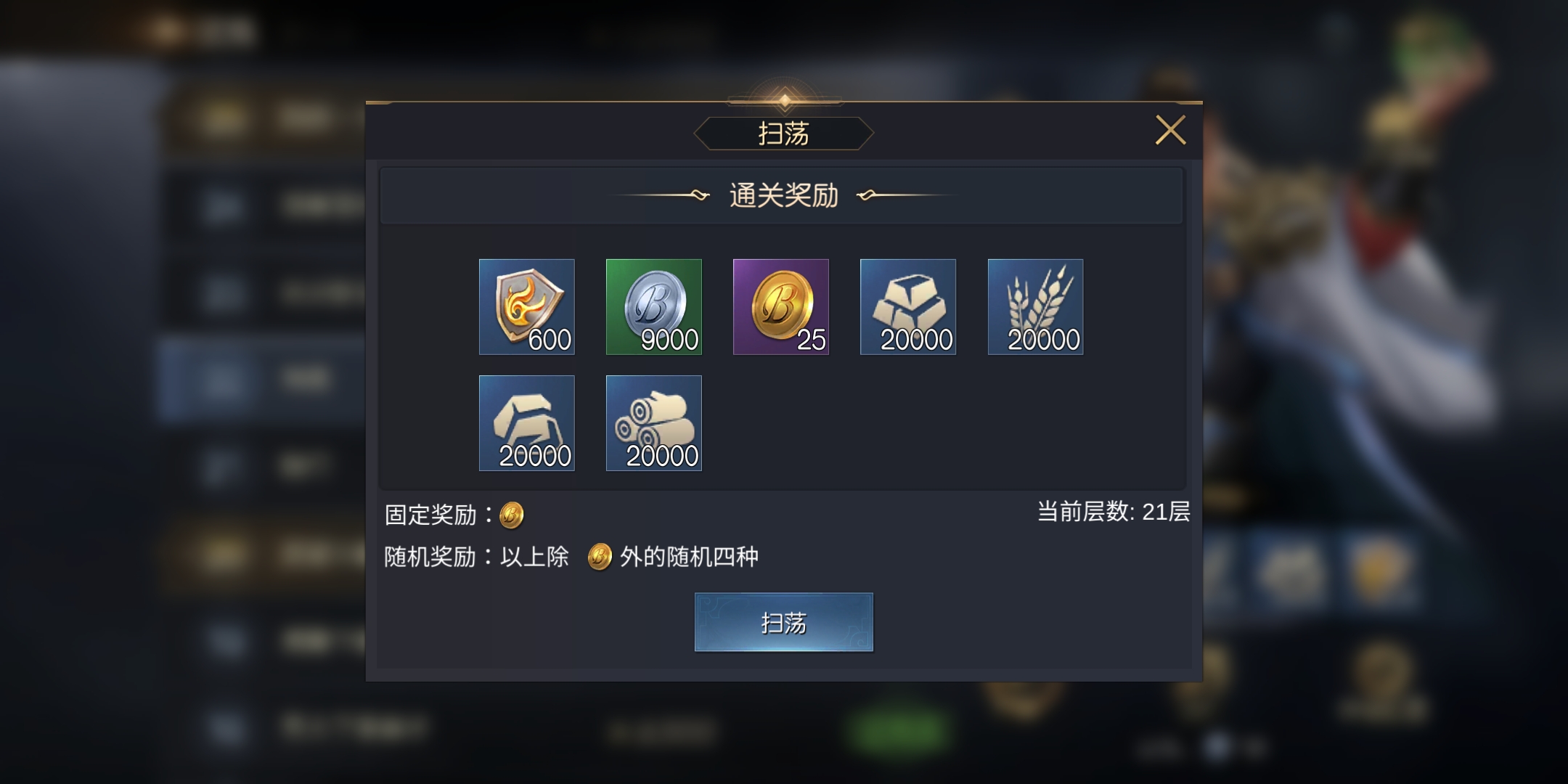Close the 扫荡 dialog with X
The height and width of the screenshot is (784, 1568).
tap(1170, 131)
